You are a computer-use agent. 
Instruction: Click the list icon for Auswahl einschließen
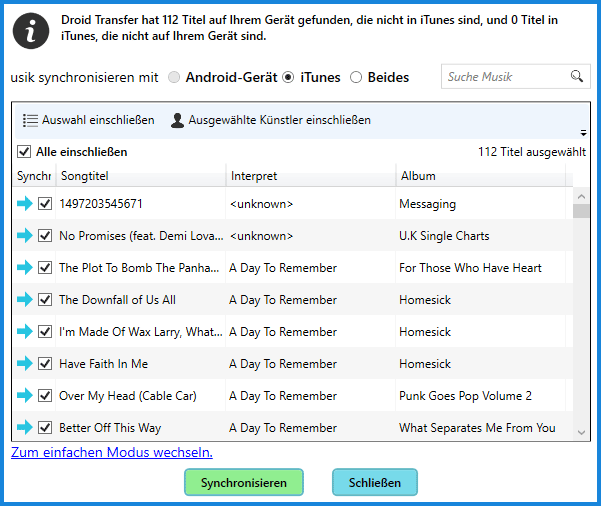(30, 120)
